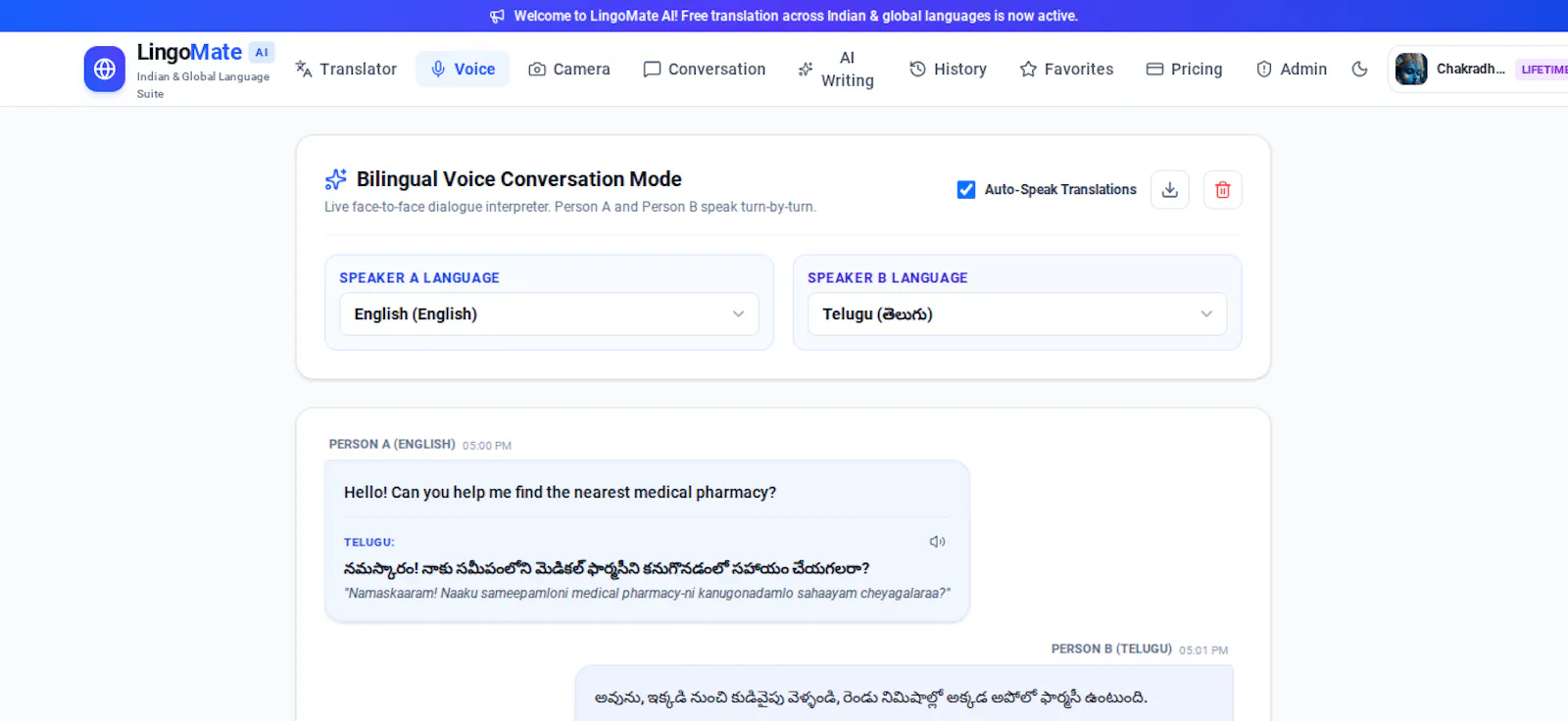Click the megaphone icon in welcome banner

point(498,16)
